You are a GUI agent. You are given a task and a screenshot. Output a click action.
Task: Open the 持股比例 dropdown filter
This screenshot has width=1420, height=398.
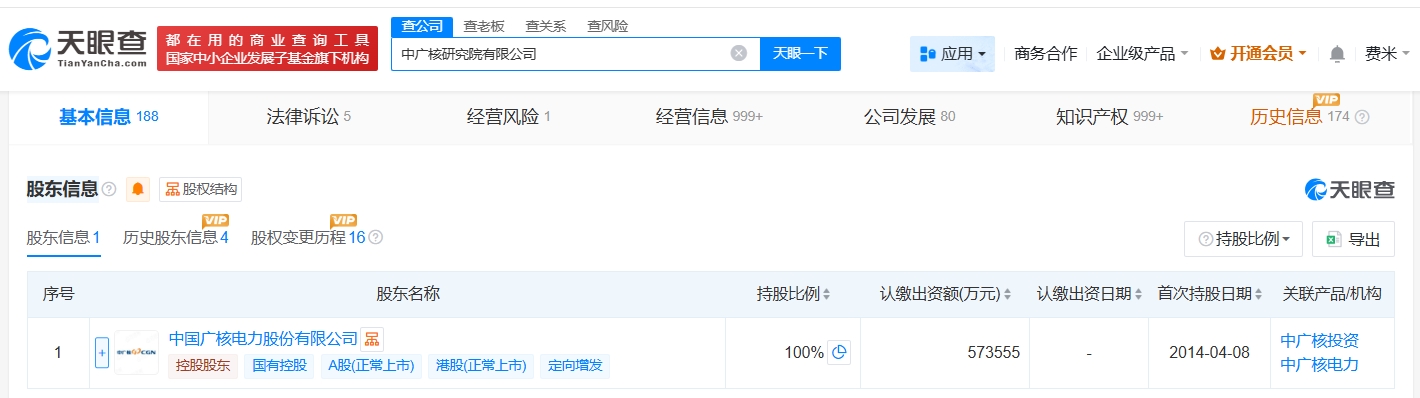point(1243,239)
